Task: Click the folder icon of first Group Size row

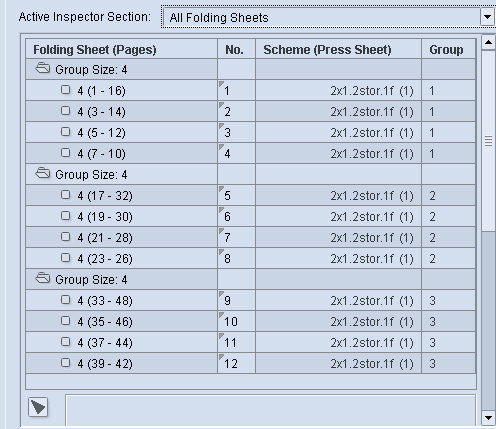Action: coord(43,68)
